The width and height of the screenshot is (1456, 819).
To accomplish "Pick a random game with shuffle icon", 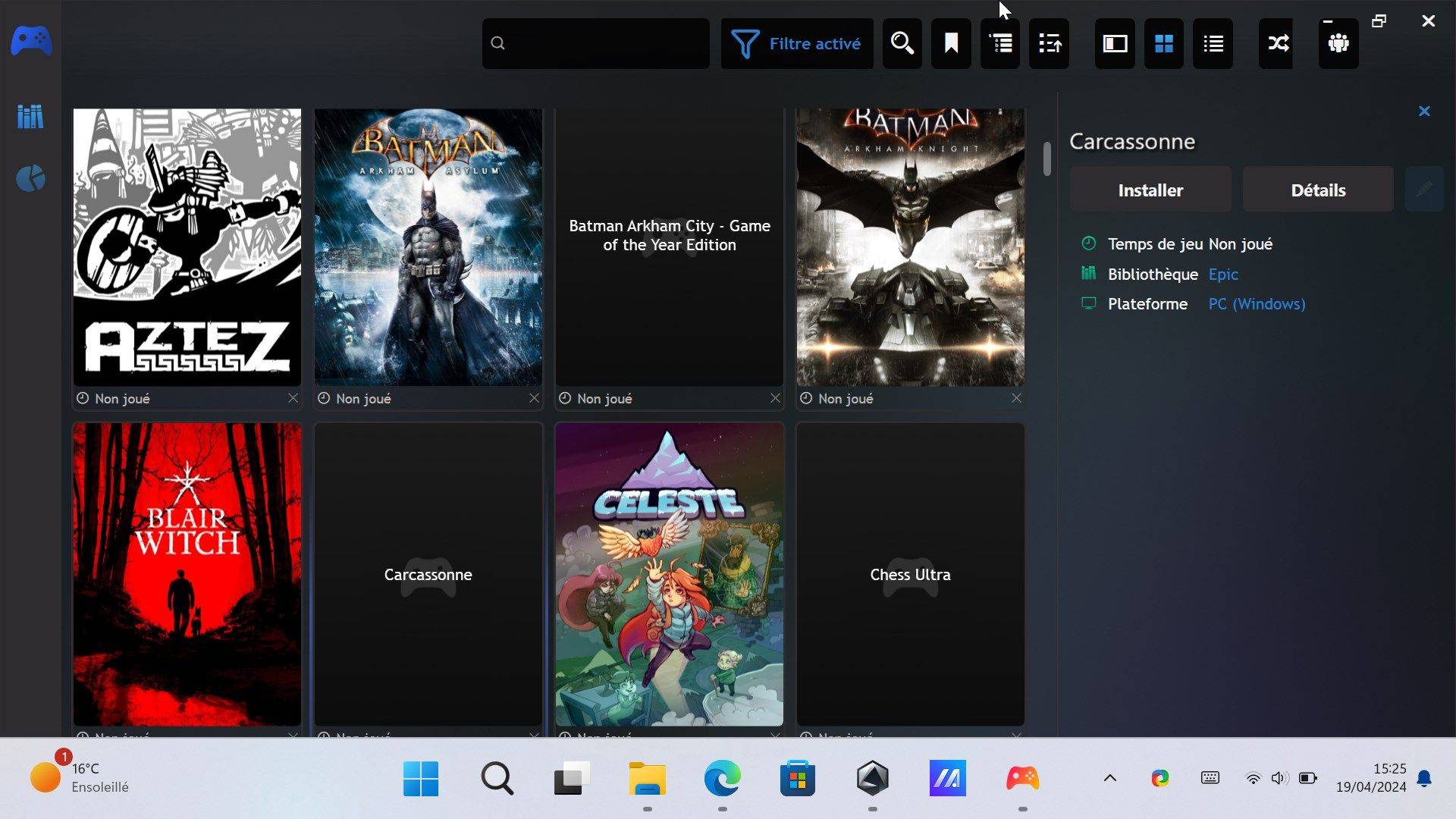I will (x=1278, y=43).
